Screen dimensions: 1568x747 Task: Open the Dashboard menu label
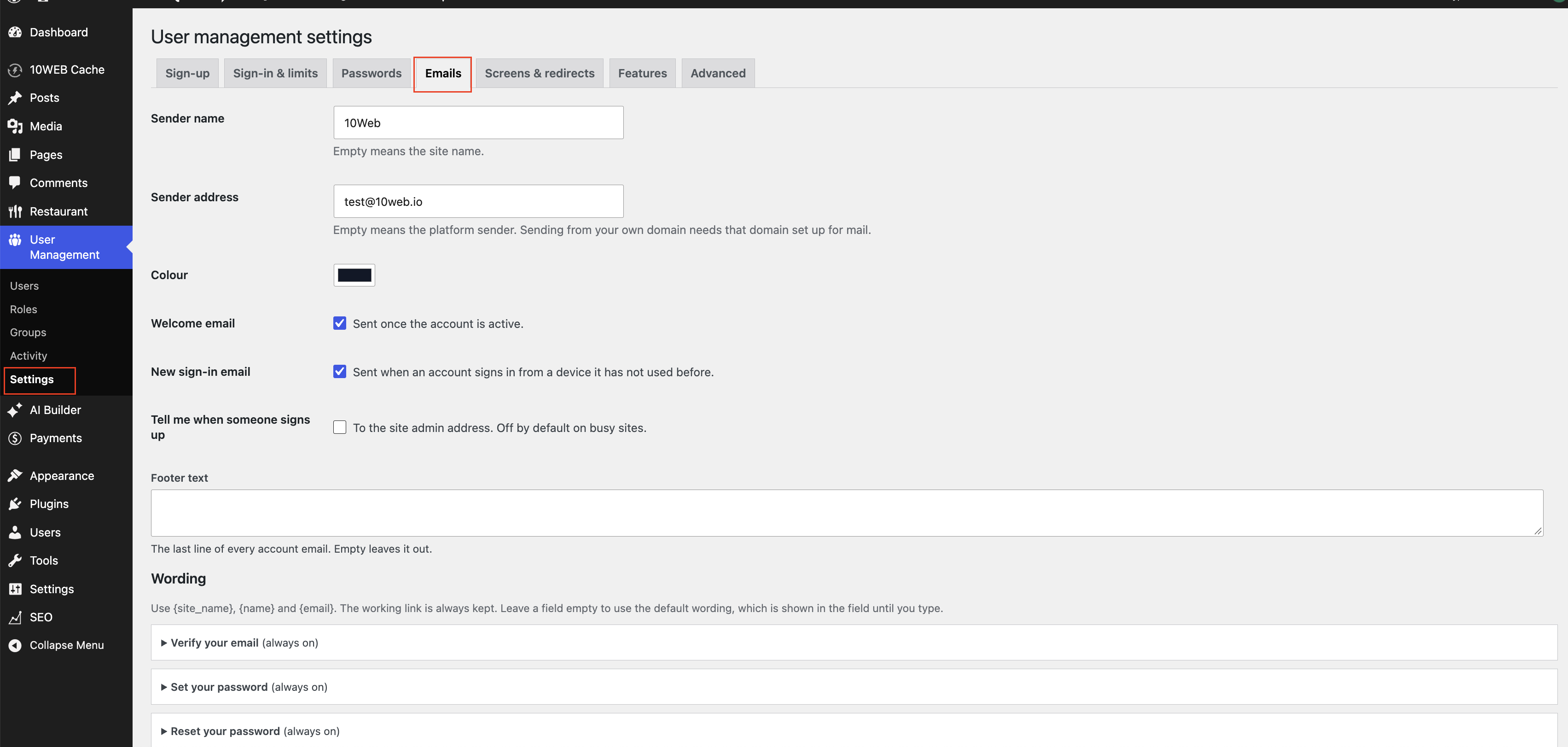tap(58, 32)
